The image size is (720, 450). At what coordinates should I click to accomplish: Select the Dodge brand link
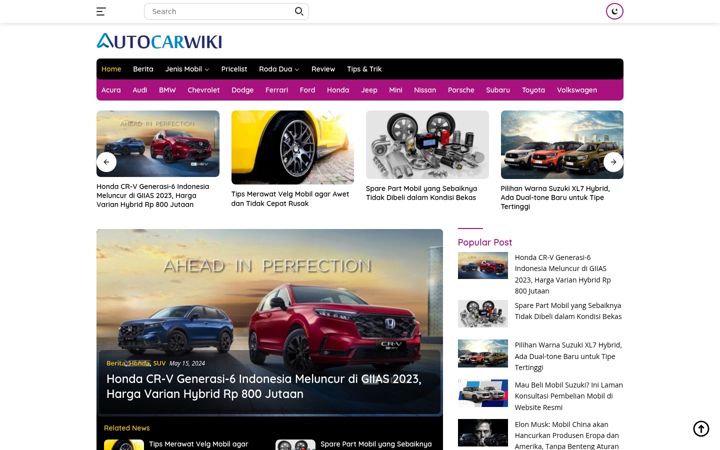pos(242,90)
